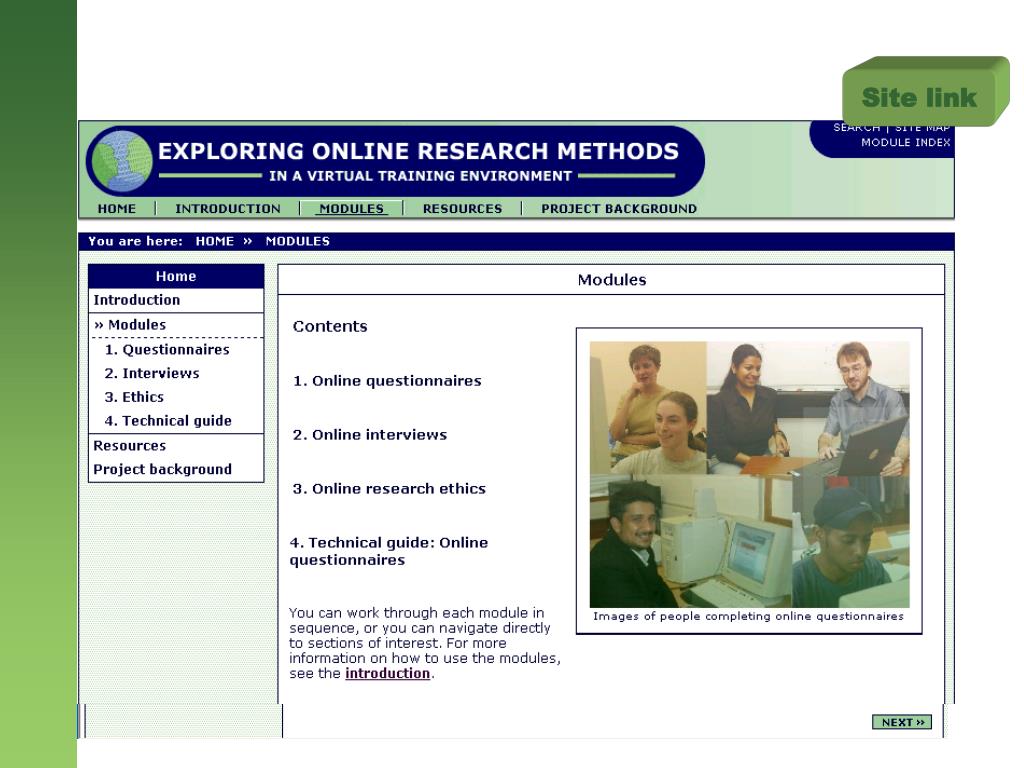Click Home heading in the sidebar menu
This screenshot has height=768, width=1024.
[x=176, y=276]
